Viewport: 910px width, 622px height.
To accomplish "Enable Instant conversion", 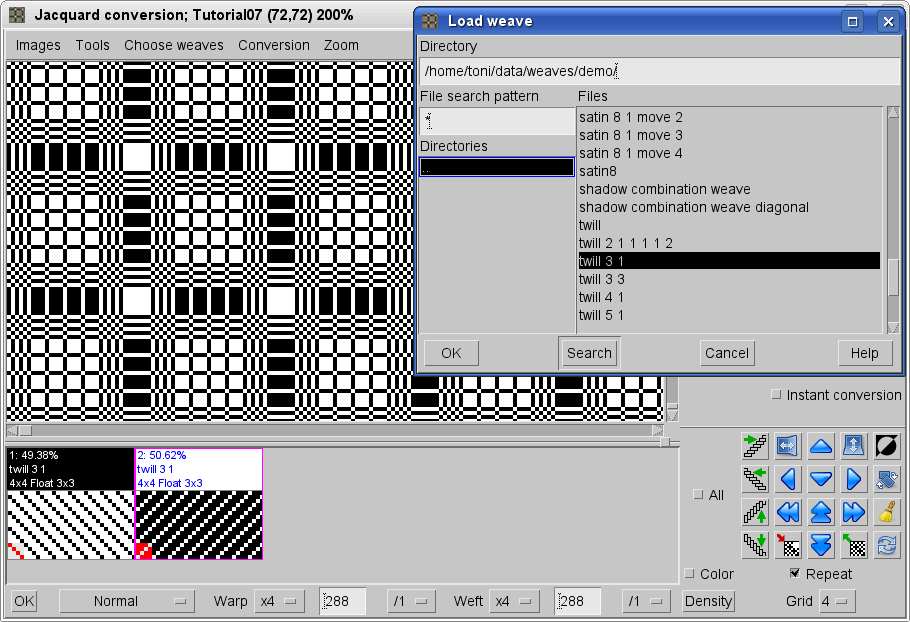I will pyautogui.click(x=776, y=395).
